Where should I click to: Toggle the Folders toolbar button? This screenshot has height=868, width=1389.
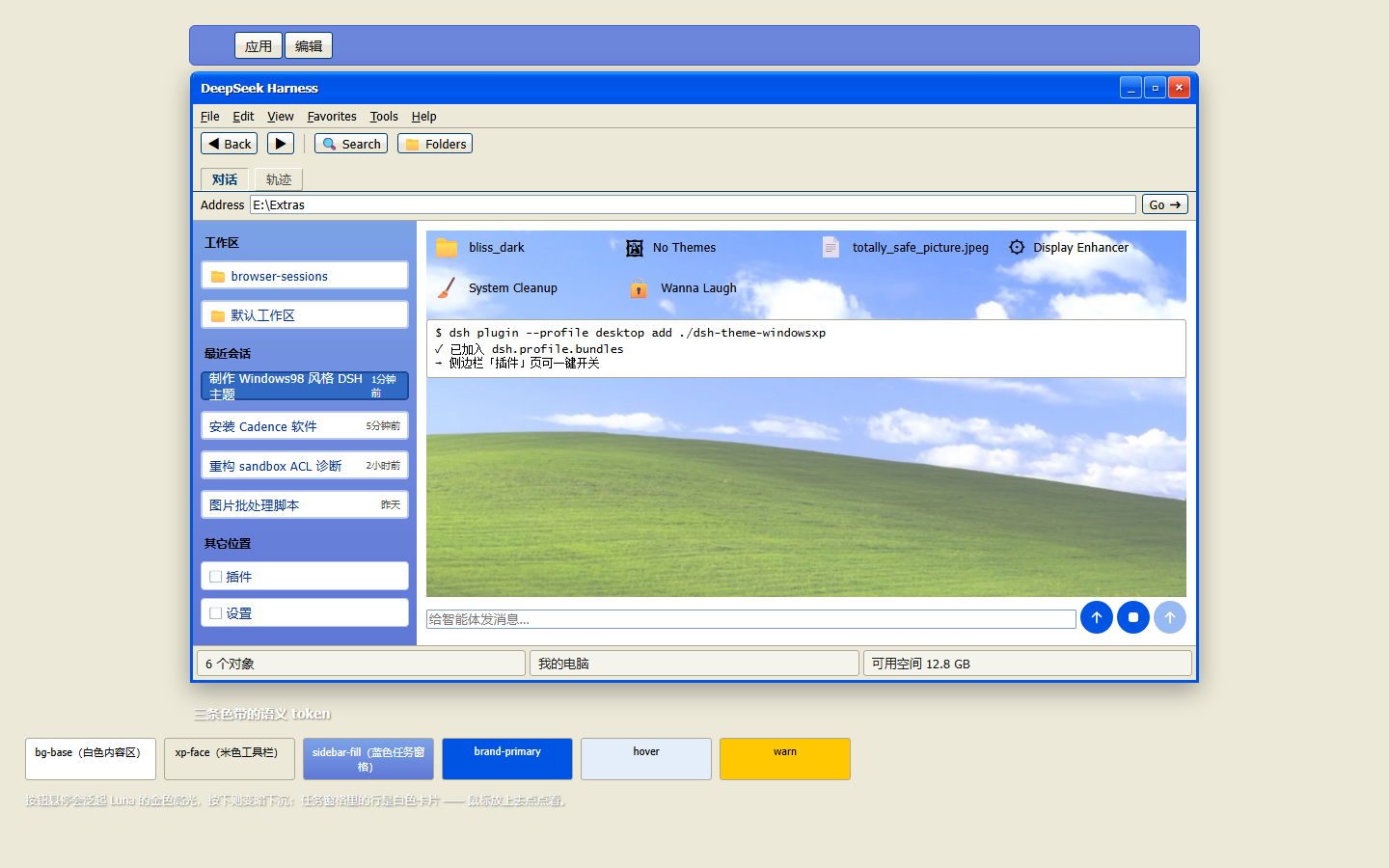coord(435,144)
